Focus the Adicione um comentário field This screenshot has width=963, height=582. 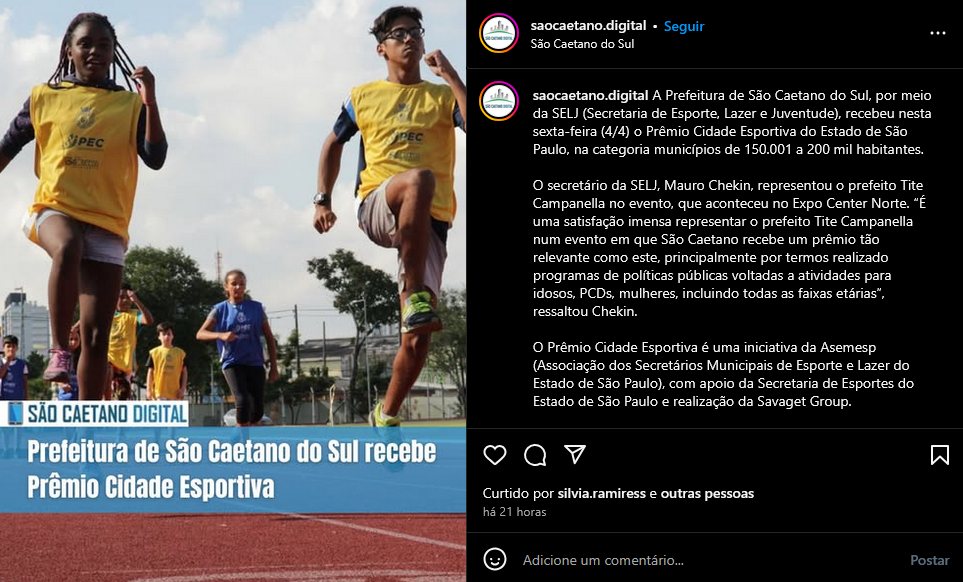tap(706, 560)
